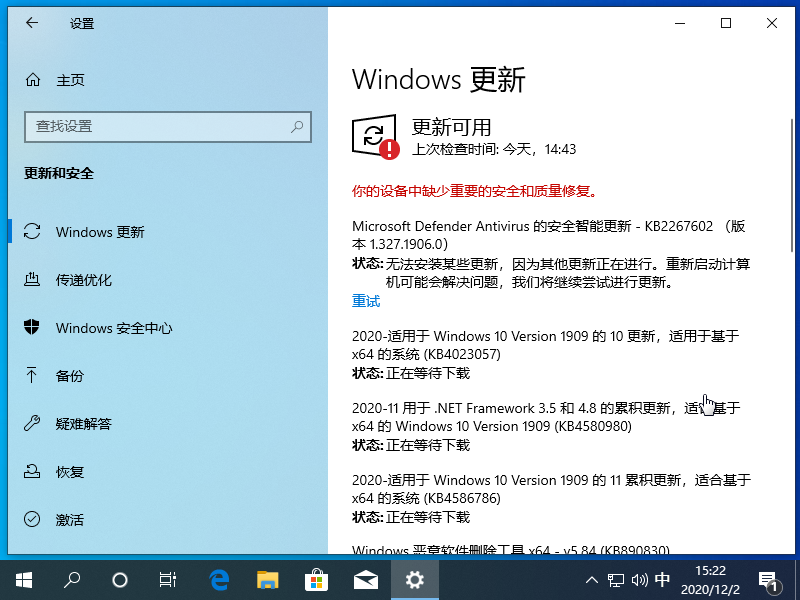Open Windows 安全中心 section label
This screenshot has width=800, height=600.
click(114, 328)
